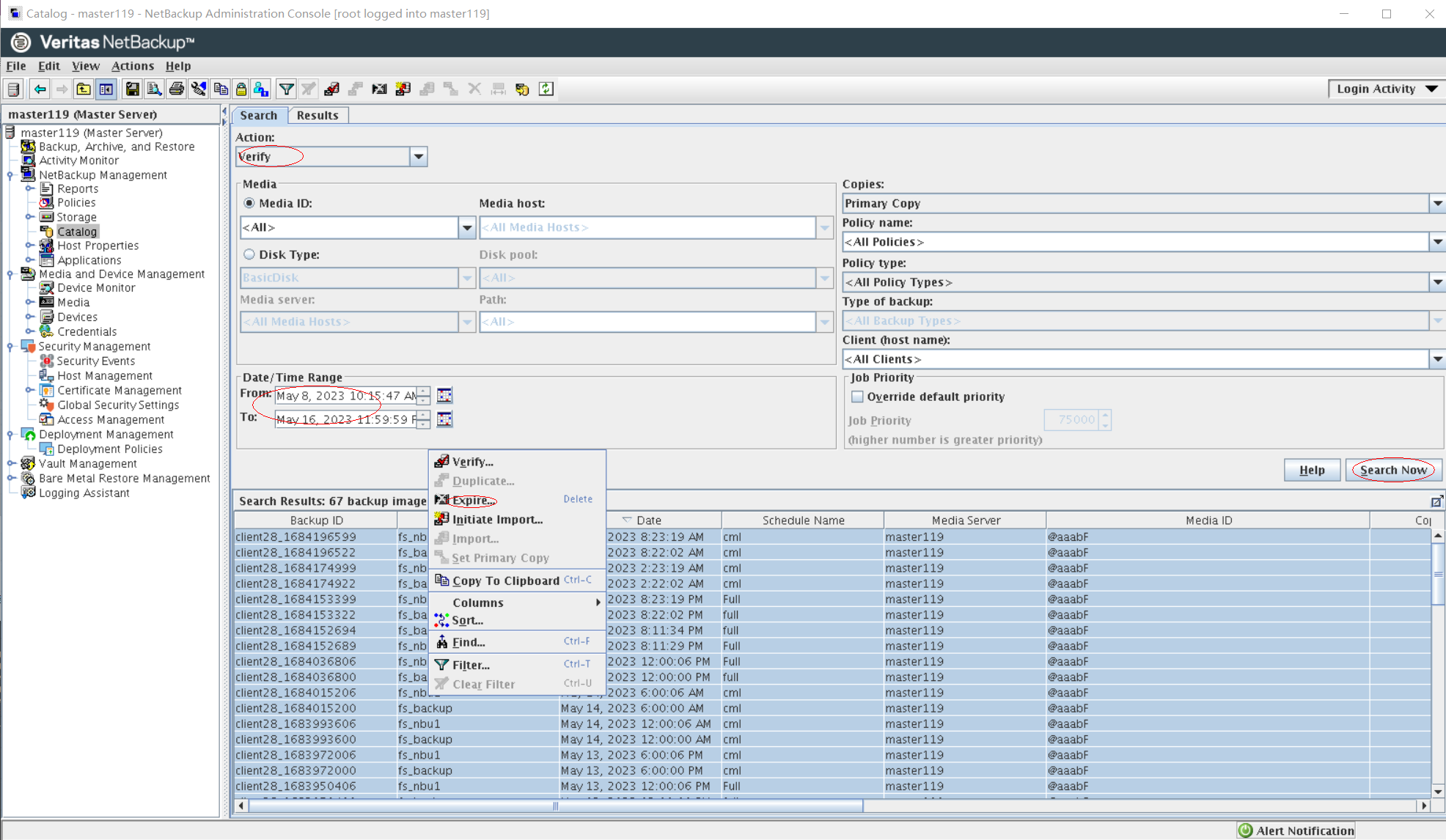Open calendar picker for To date
Screen dimensions: 1446x840
pyautogui.click(x=444, y=419)
